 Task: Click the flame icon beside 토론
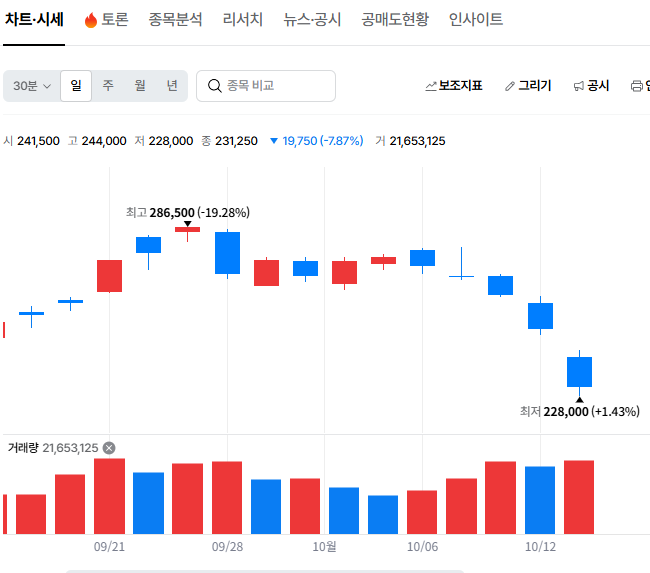pyautogui.click(x=90, y=20)
